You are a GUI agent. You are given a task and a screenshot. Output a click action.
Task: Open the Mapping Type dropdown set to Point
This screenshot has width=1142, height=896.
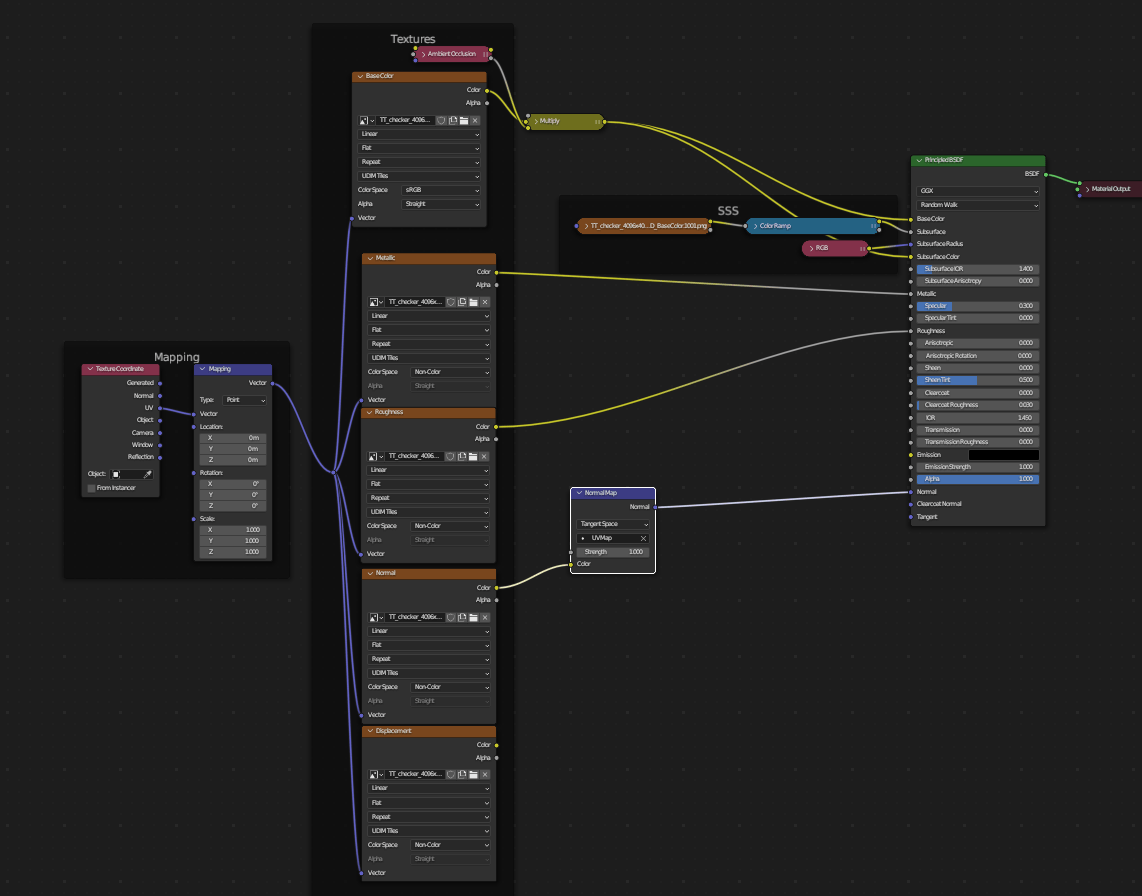click(246, 400)
